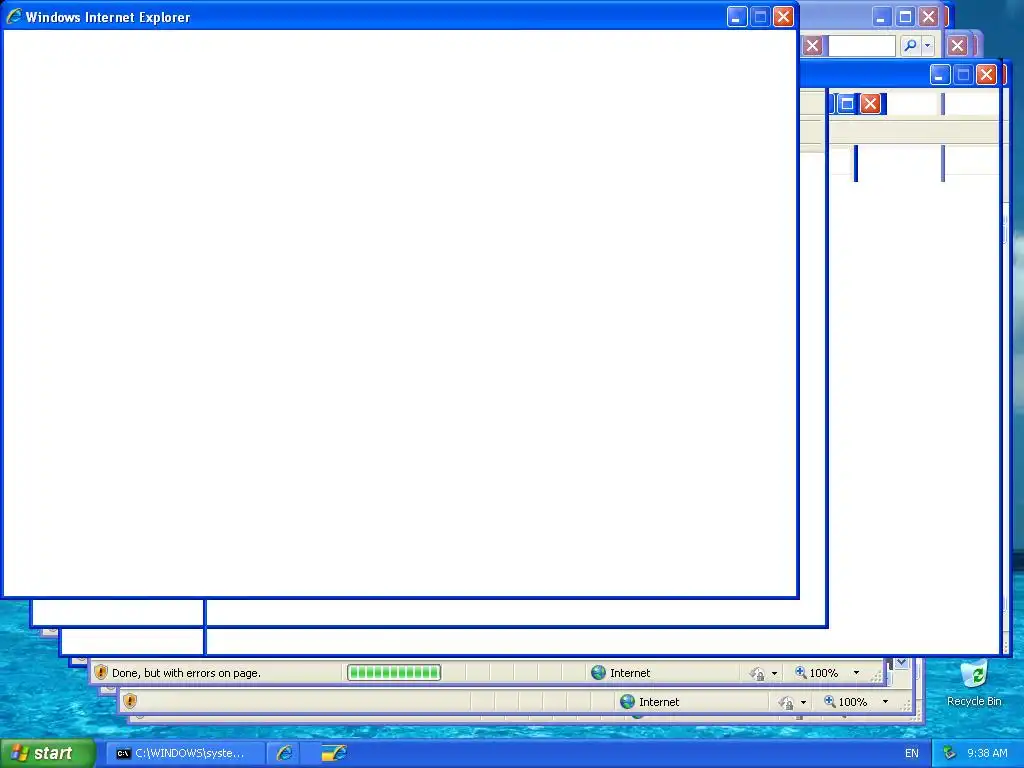Close the front Windows Internet Explorer window

coord(783,17)
